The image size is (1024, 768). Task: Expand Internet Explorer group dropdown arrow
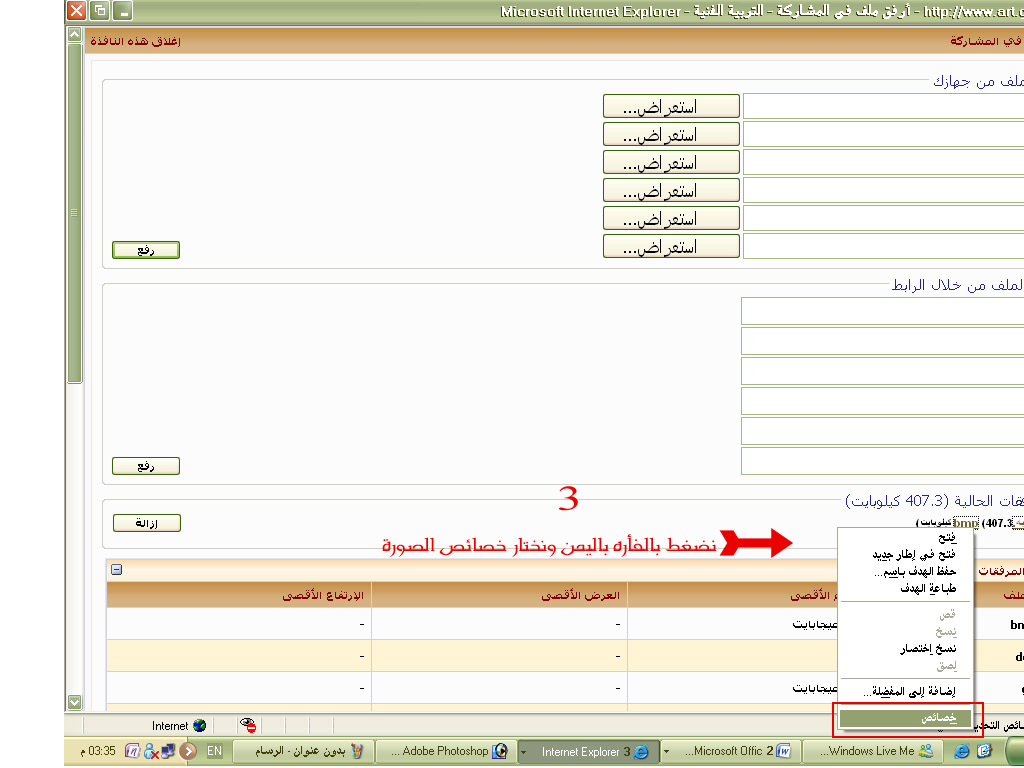click(523, 752)
